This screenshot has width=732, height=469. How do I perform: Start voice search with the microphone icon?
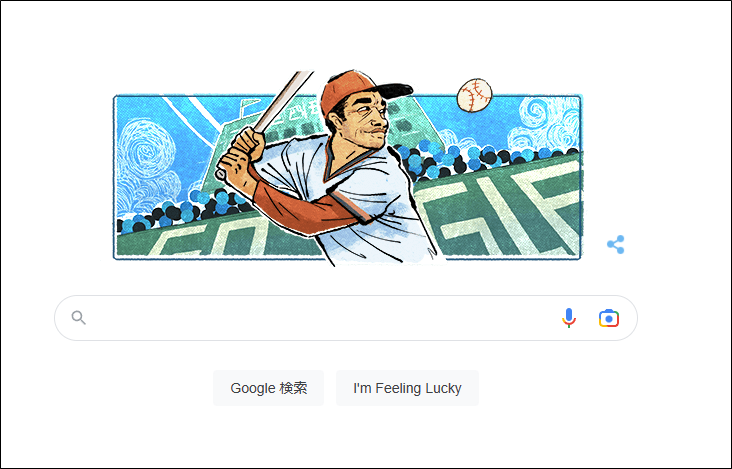tap(569, 318)
